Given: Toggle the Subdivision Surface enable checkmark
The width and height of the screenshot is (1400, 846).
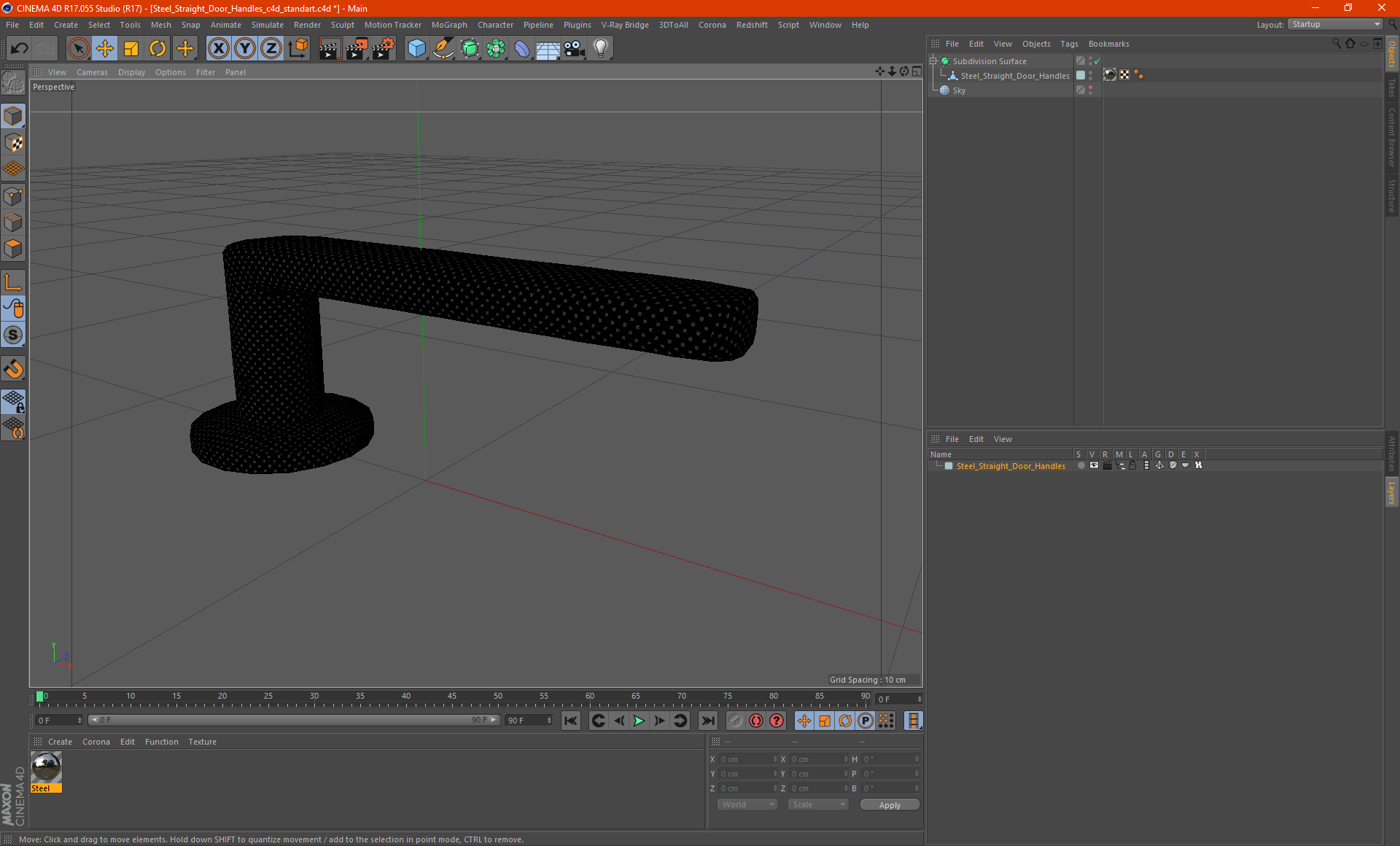Looking at the screenshot, I should (1097, 61).
